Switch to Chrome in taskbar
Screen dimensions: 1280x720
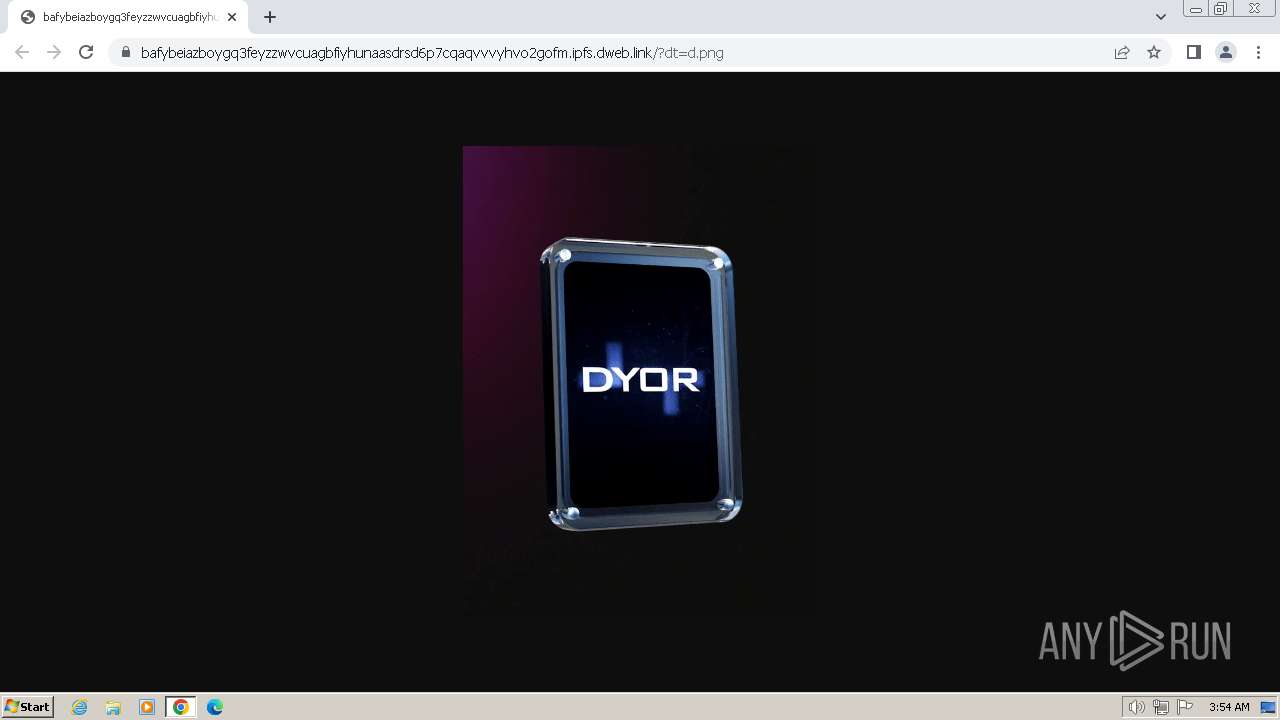click(x=181, y=707)
